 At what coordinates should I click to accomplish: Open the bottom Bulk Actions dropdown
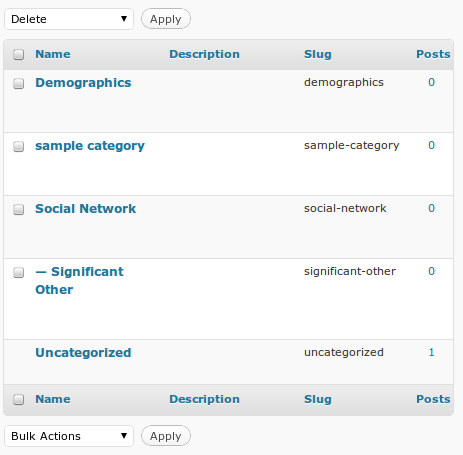click(69, 436)
